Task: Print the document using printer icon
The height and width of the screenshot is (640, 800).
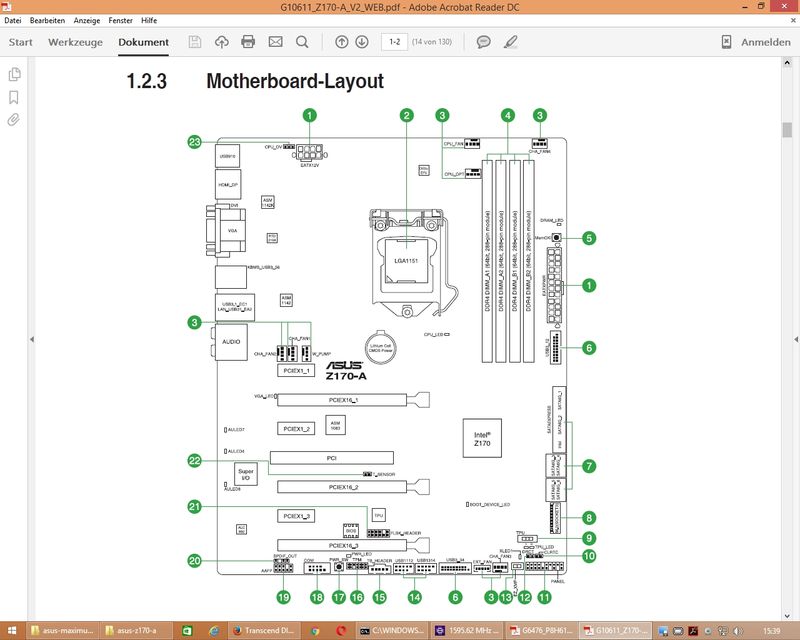Action: [248, 42]
